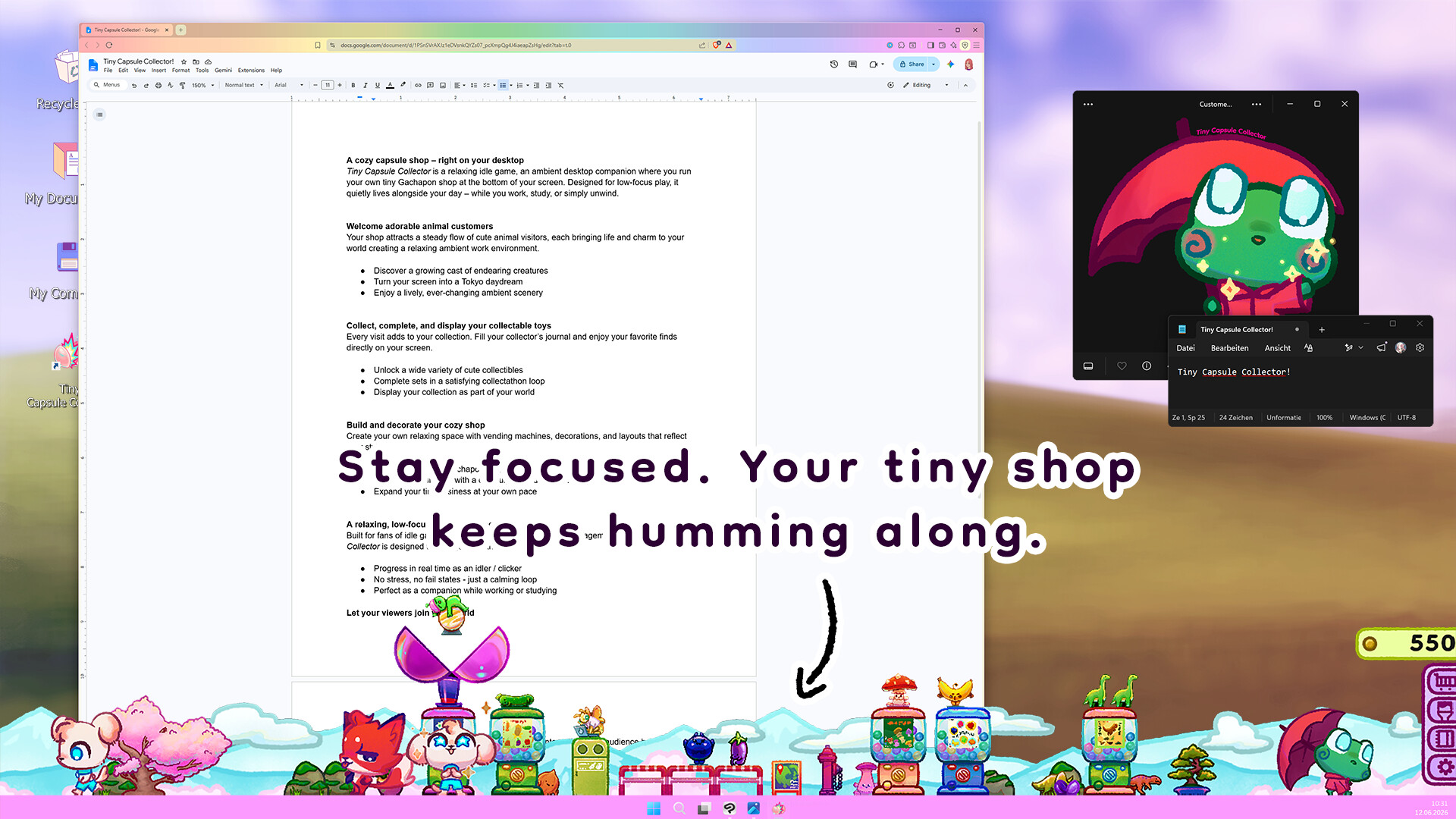This screenshot has height=819, width=1456.
Task: Check the cloud document status
Action: coord(208,61)
